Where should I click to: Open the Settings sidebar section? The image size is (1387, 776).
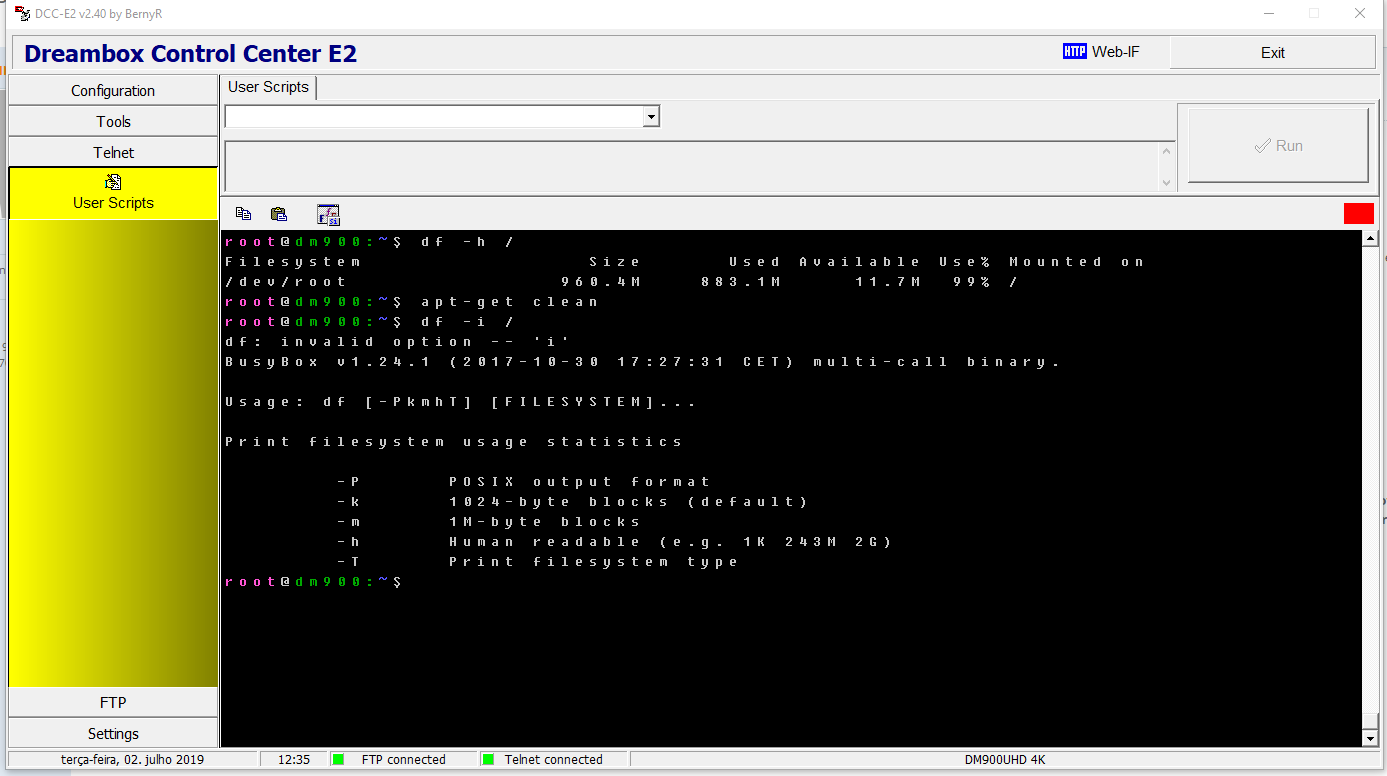point(113,734)
